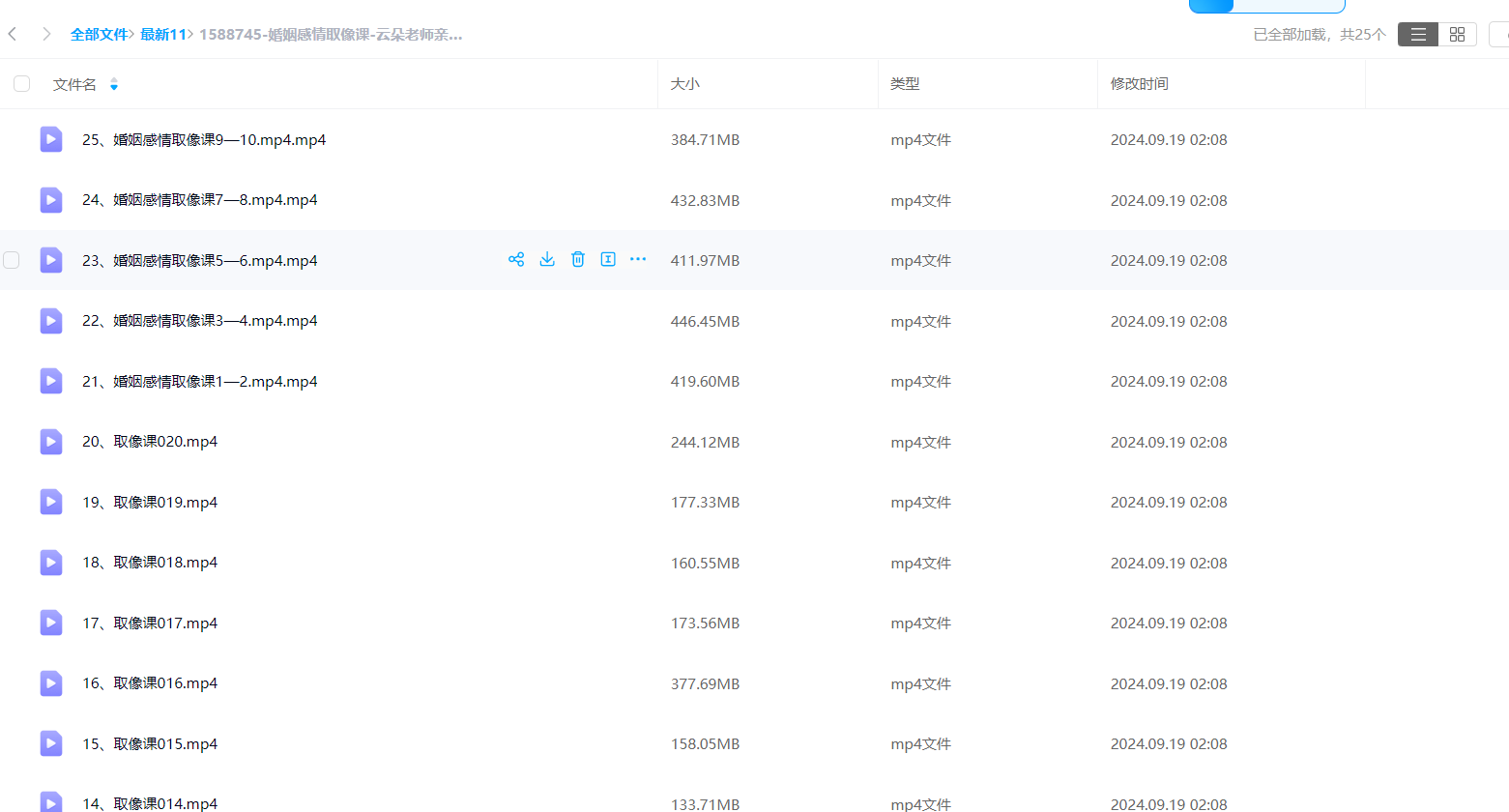
Task: Open 20、取像课020.mp4
Action: click(150, 442)
